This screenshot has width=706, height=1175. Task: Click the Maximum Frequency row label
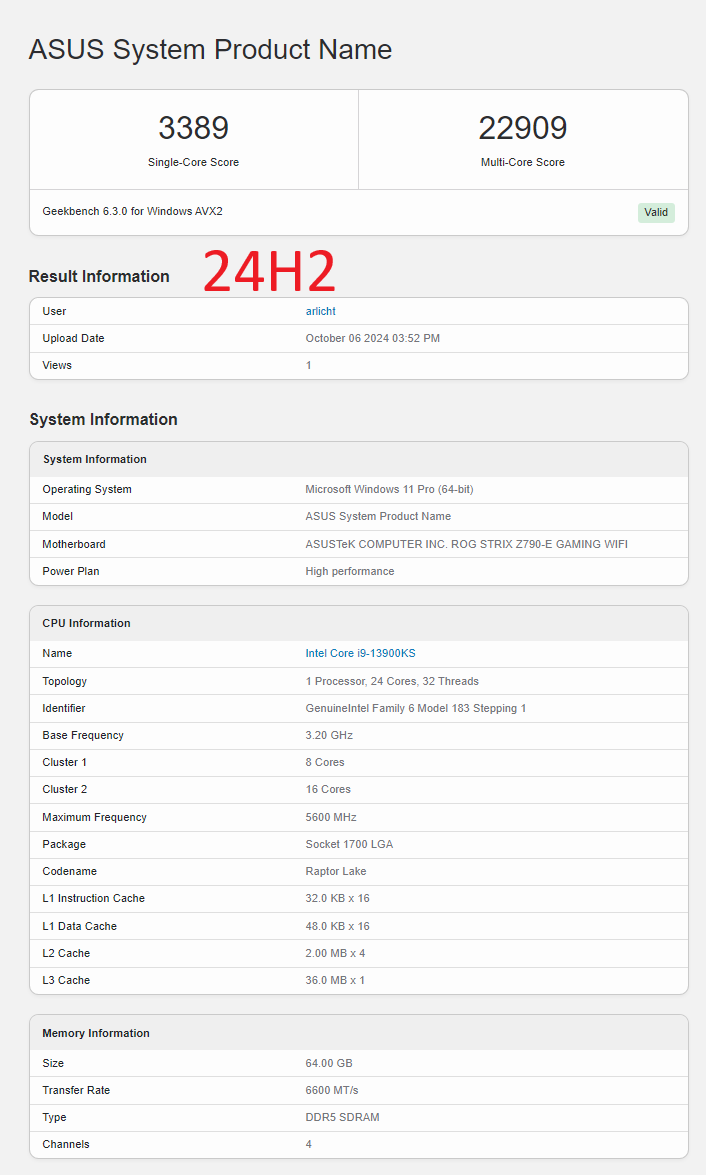[x=94, y=817]
